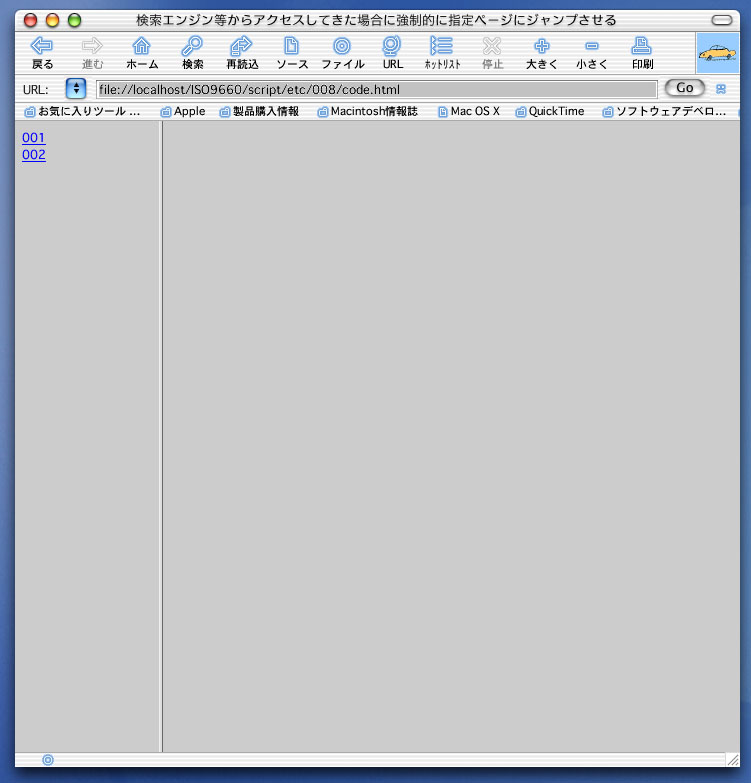The image size is (751, 783).
Task: Click the URL address field
Action: [x=376, y=89]
